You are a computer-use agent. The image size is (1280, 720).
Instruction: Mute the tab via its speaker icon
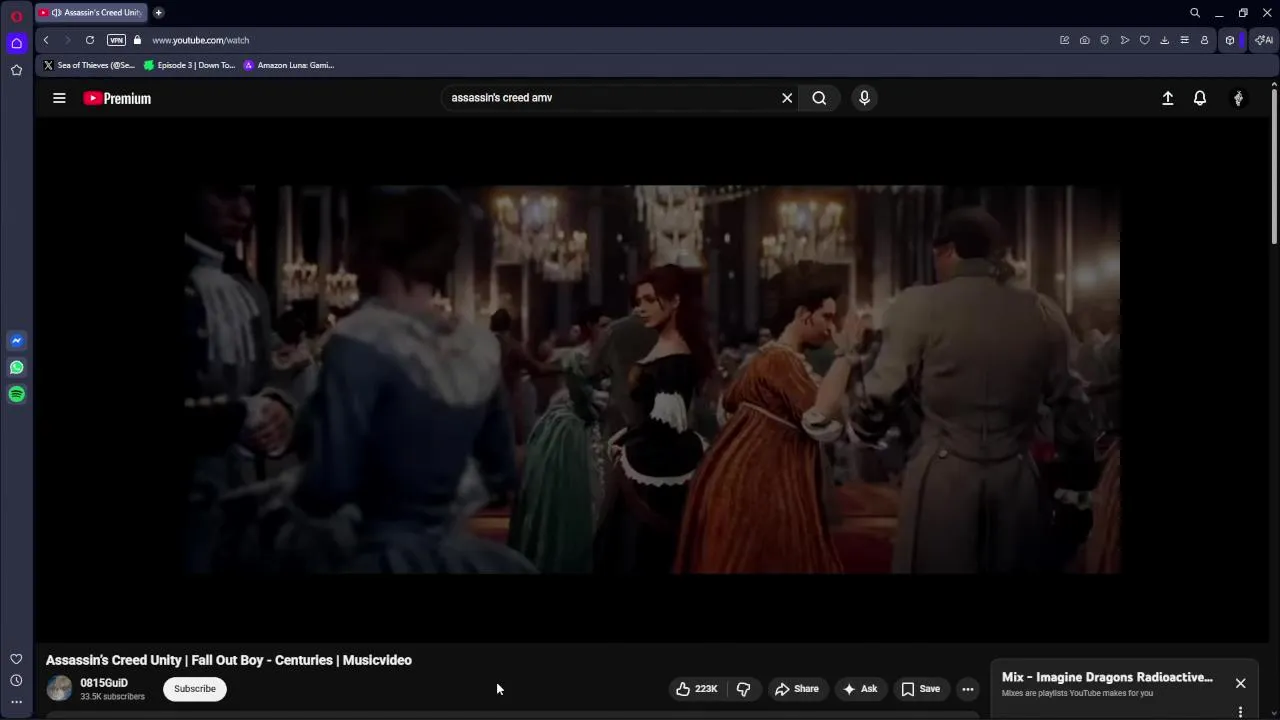pos(56,13)
